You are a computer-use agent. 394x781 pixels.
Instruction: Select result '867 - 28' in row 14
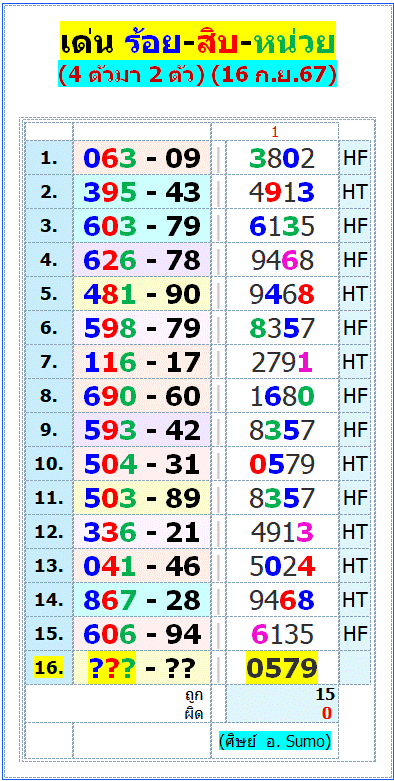click(x=142, y=600)
